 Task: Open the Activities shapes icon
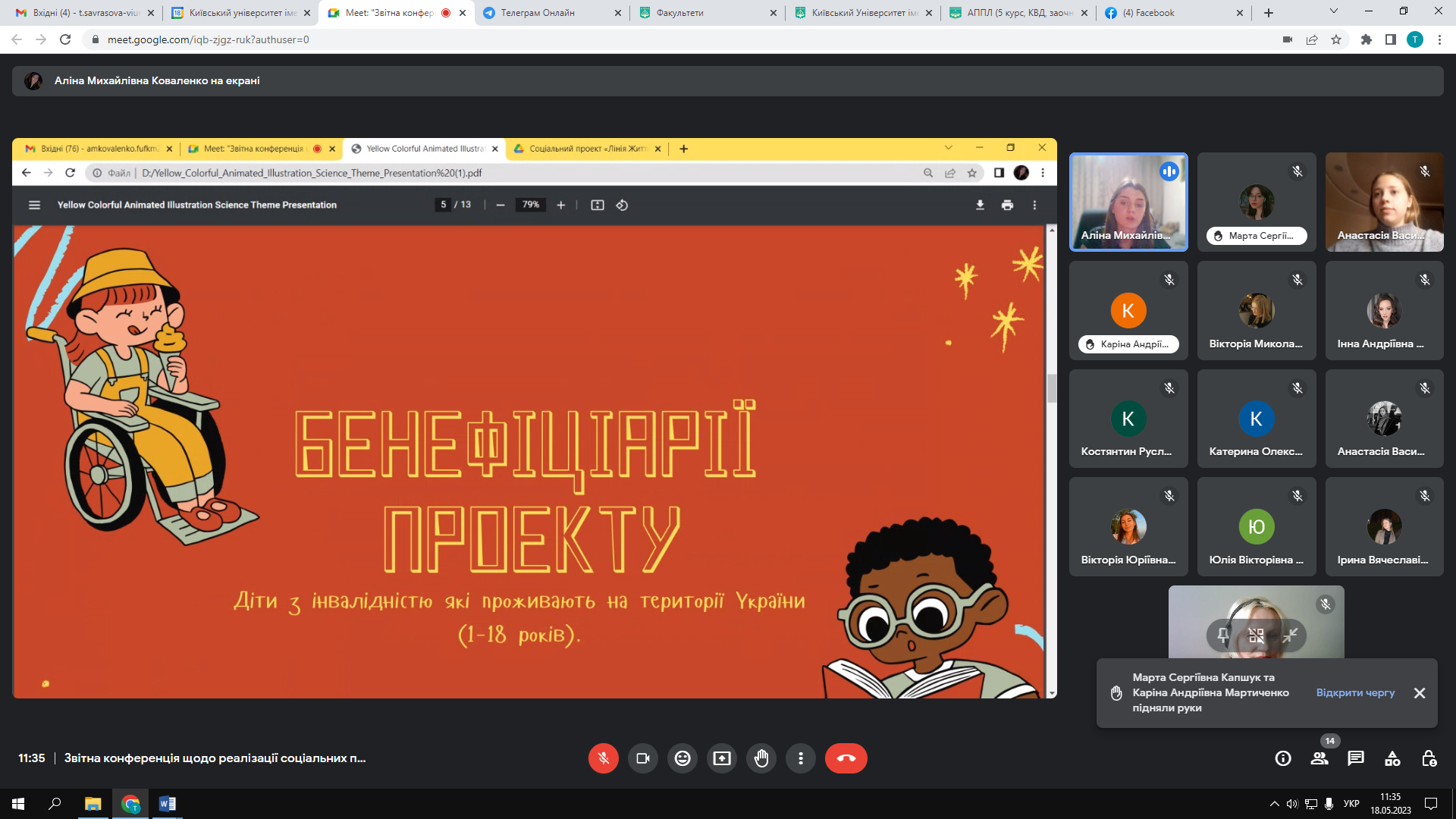pyautogui.click(x=1392, y=758)
